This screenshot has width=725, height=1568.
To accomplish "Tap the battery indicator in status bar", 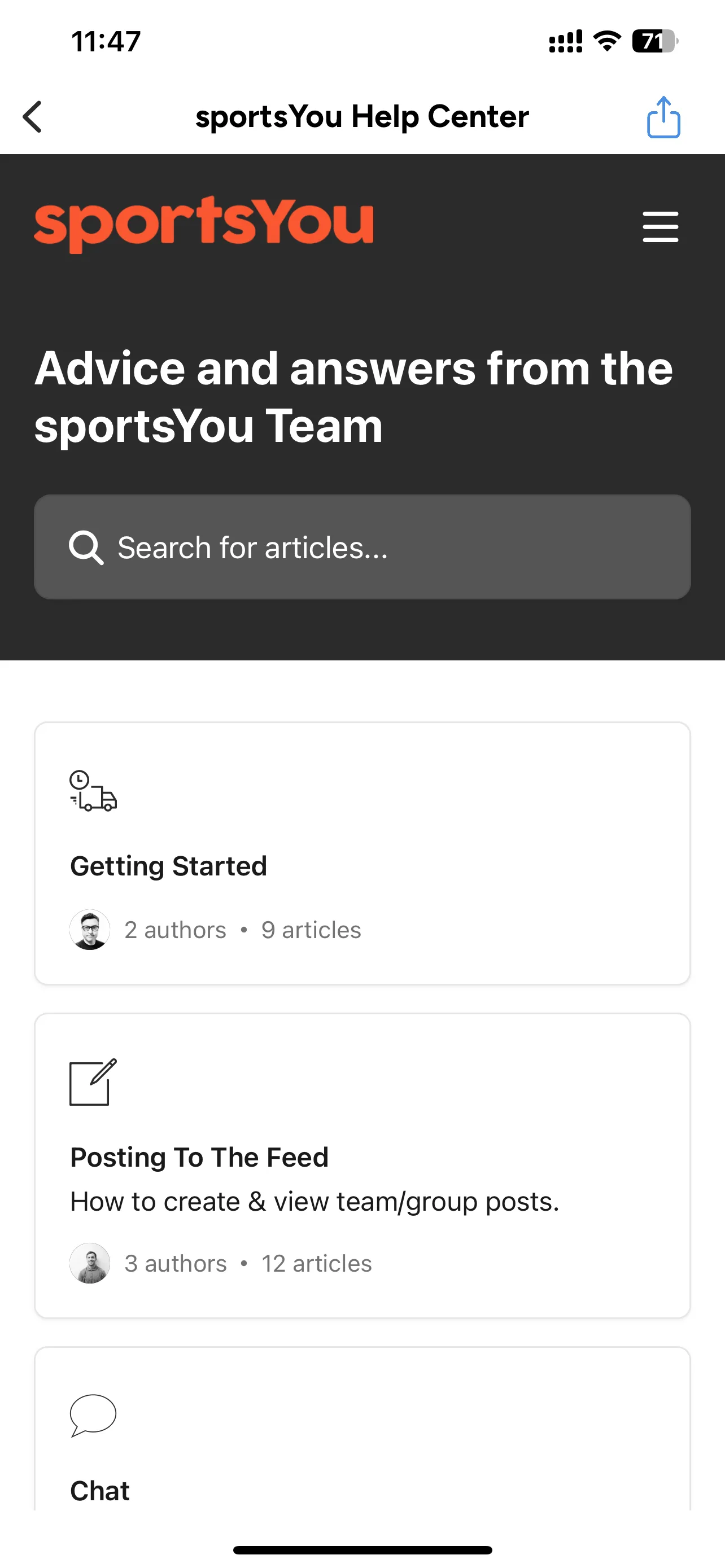I will [655, 41].
